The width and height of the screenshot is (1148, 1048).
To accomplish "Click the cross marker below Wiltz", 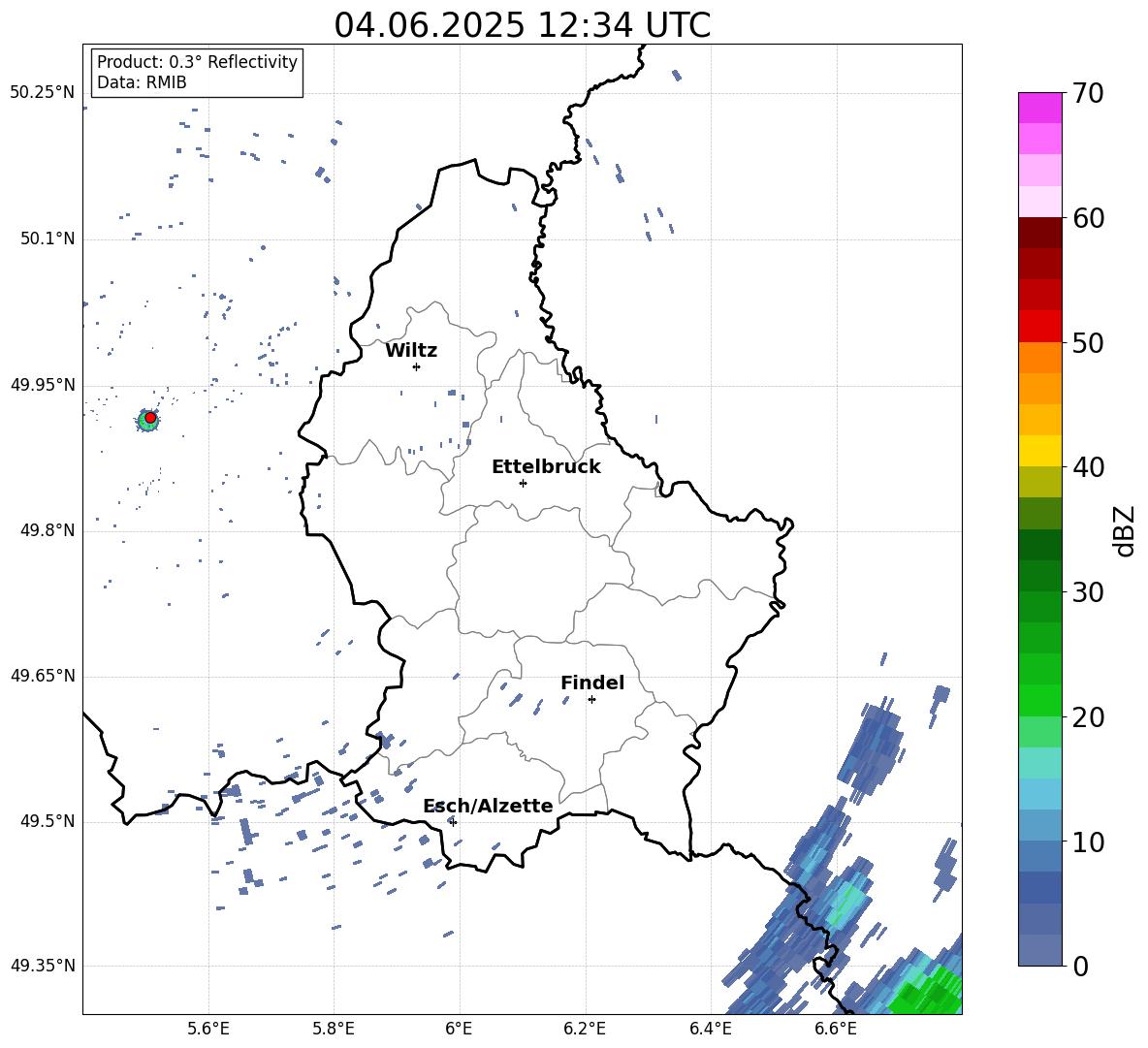I will 416,366.
